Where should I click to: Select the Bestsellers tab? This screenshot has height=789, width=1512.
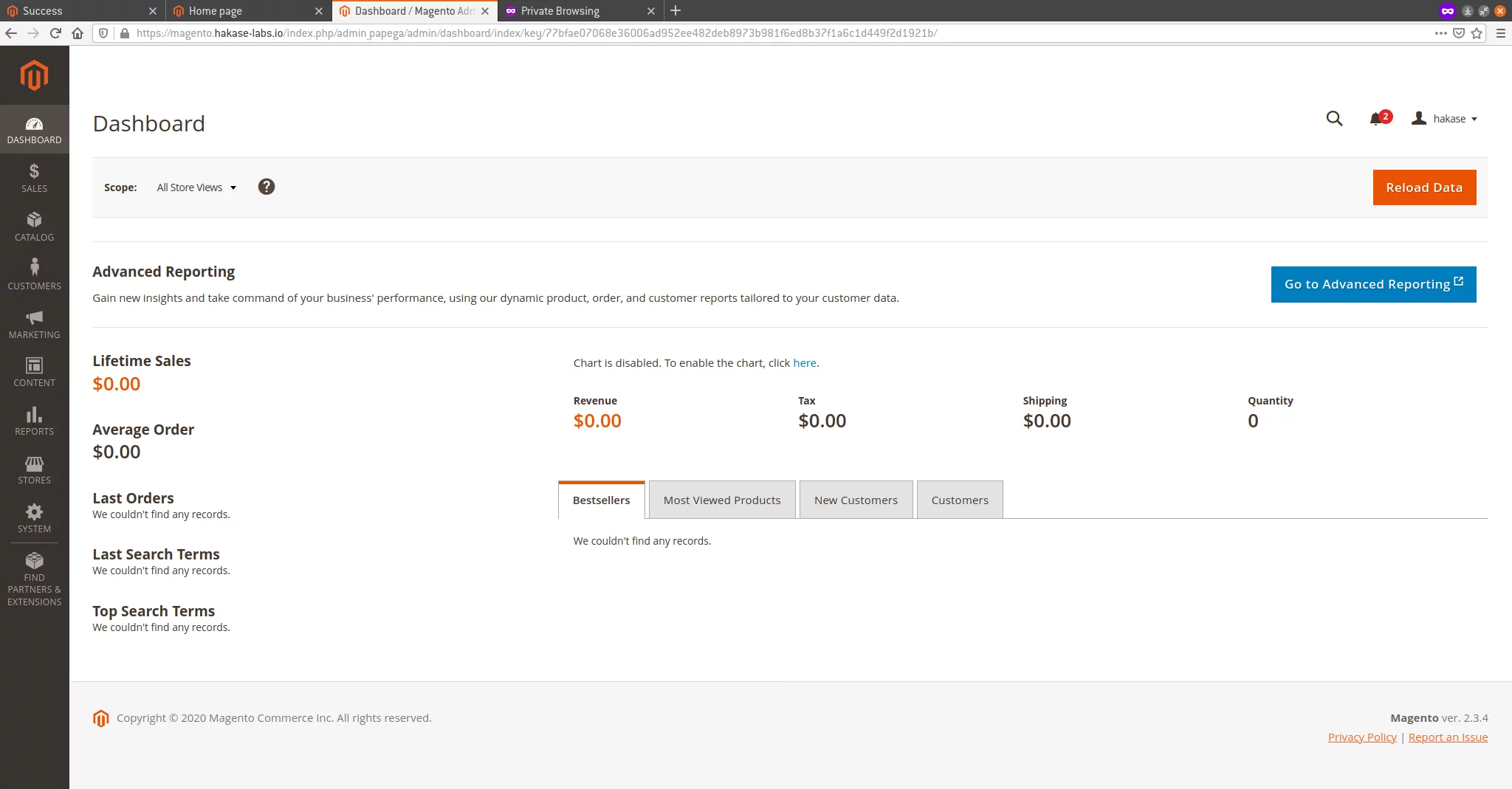coord(602,500)
